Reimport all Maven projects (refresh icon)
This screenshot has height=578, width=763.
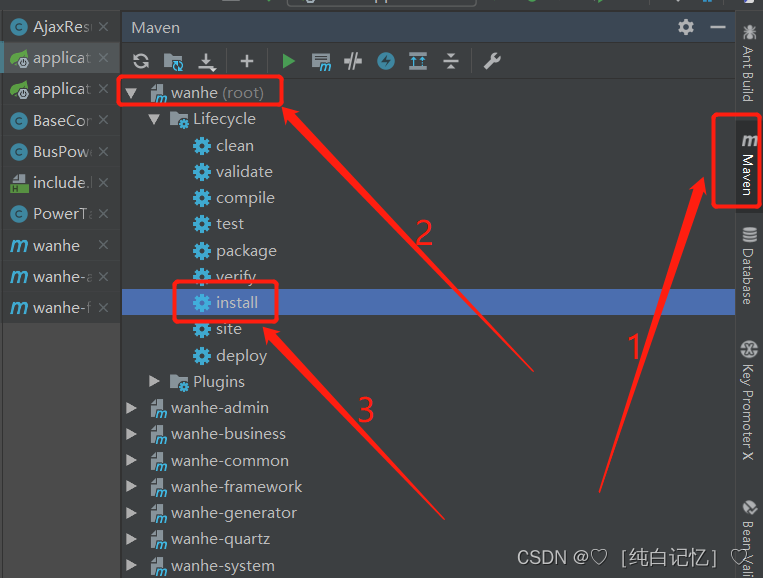point(141,61)
